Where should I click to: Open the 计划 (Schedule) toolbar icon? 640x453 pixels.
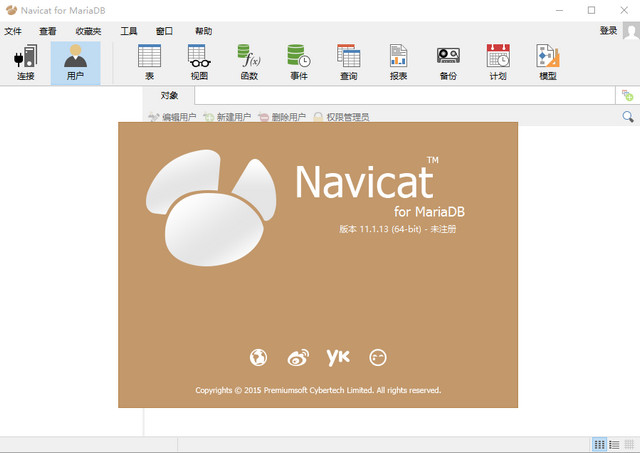tap(498, 62)
